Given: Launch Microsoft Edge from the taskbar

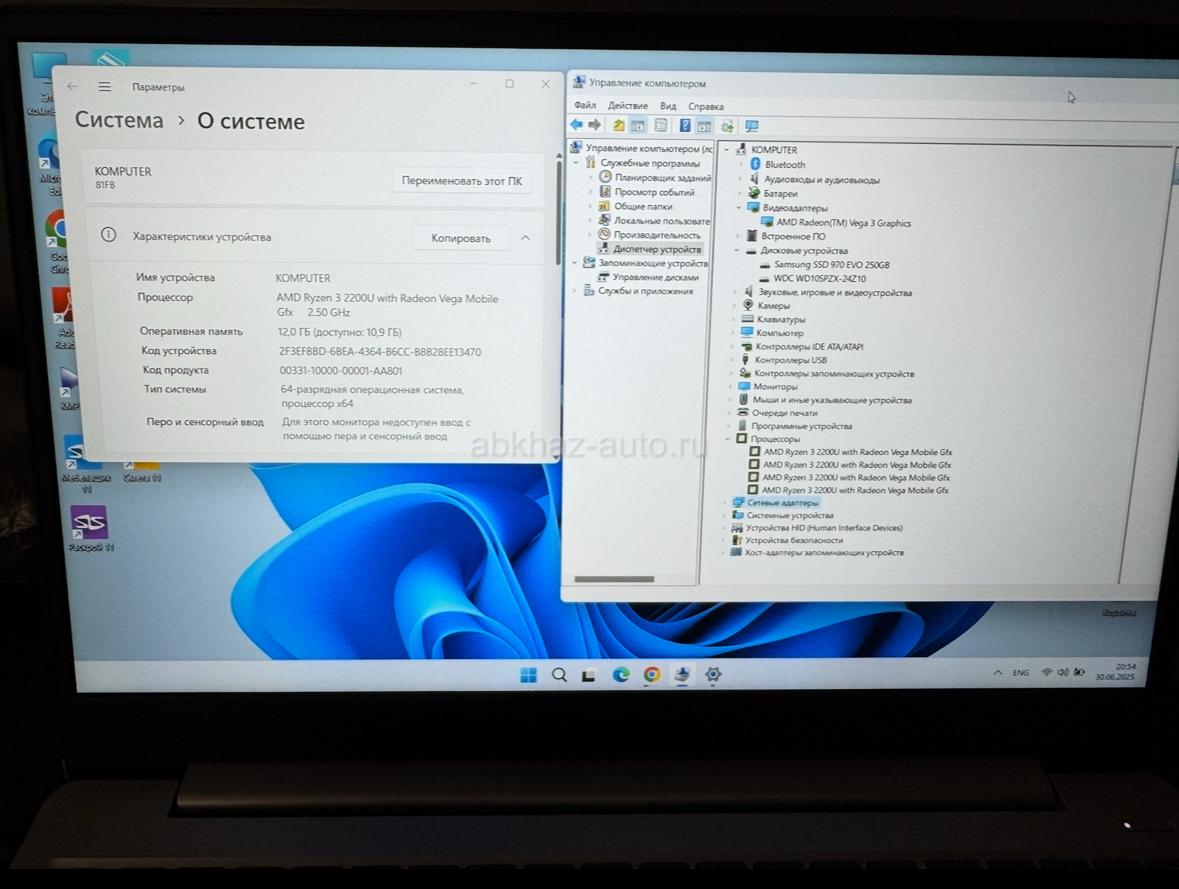Looking at the screenshot, I should pos(621,675).
